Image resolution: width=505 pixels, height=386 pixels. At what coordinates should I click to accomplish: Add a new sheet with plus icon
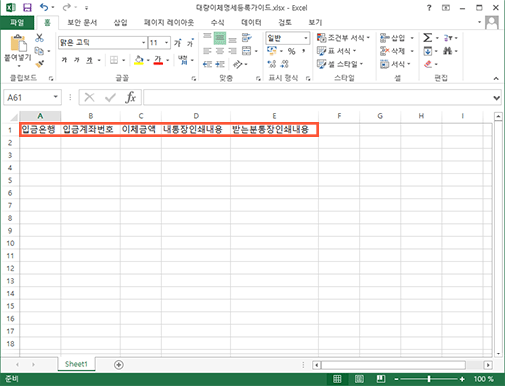click(x=119, y=365)
